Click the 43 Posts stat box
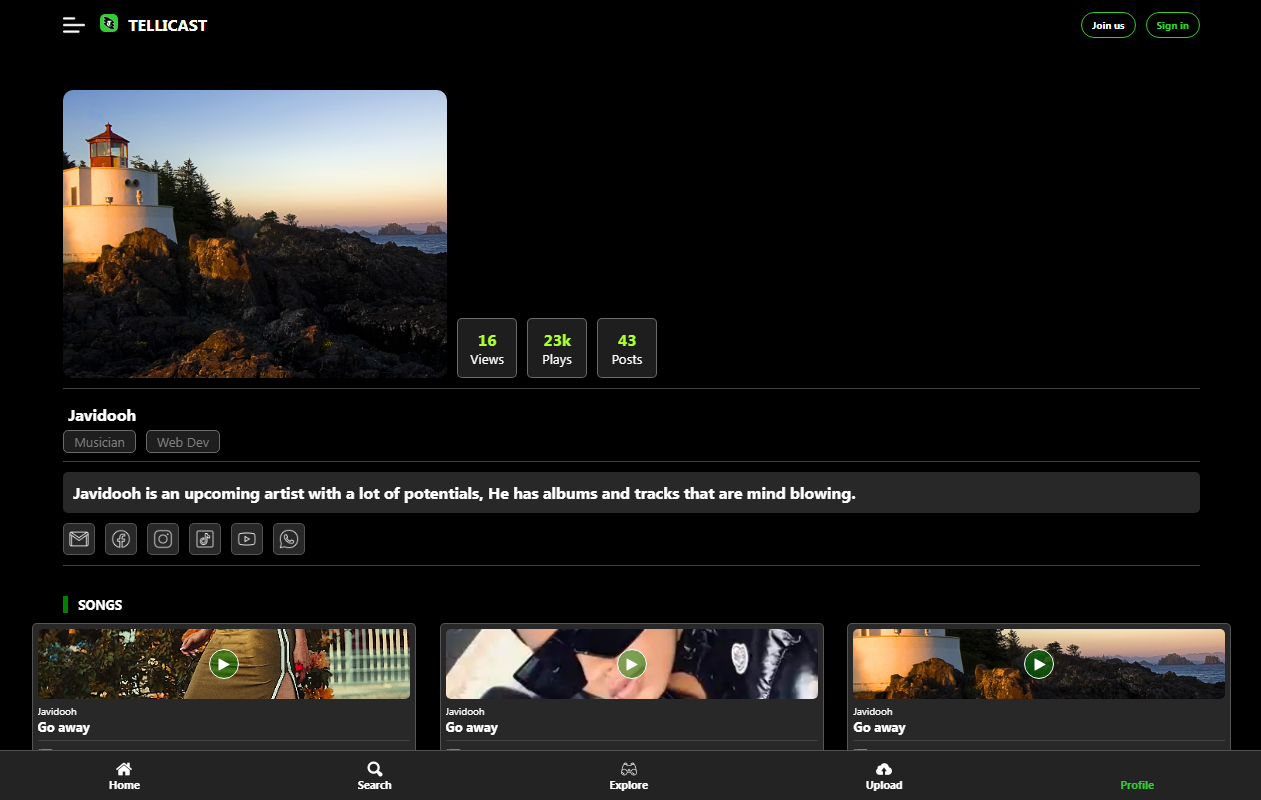The height and width of the screenshot is (800, 1261). click(627, 348)
